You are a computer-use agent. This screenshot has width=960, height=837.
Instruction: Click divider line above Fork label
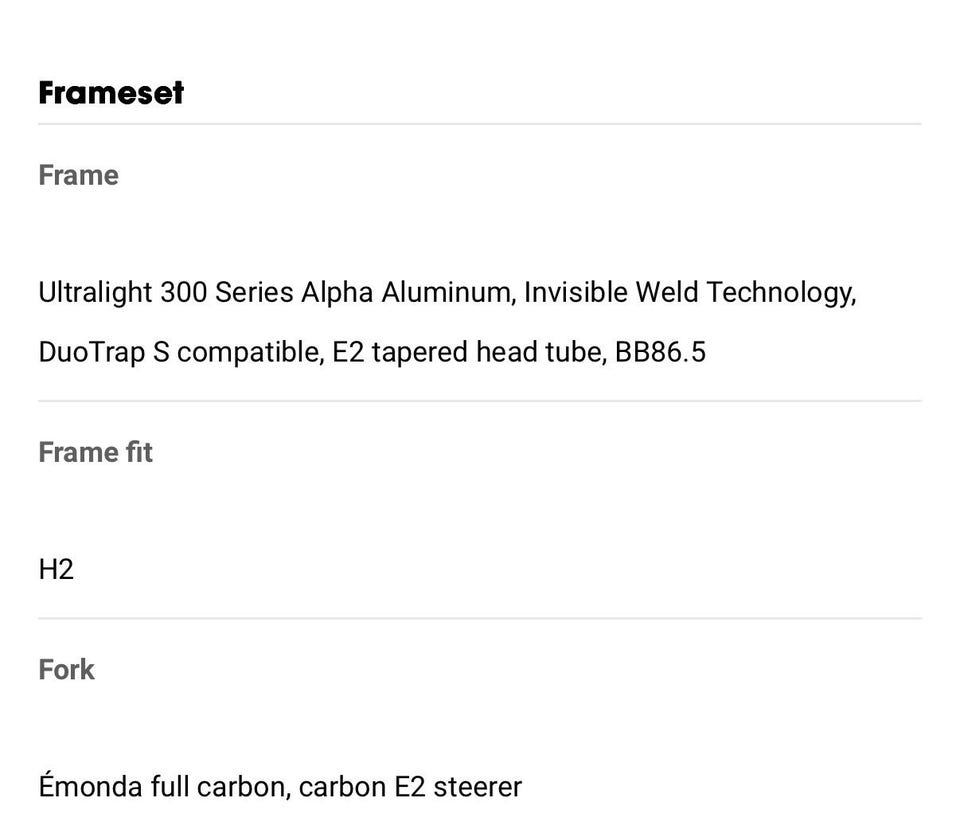[480, 618]
